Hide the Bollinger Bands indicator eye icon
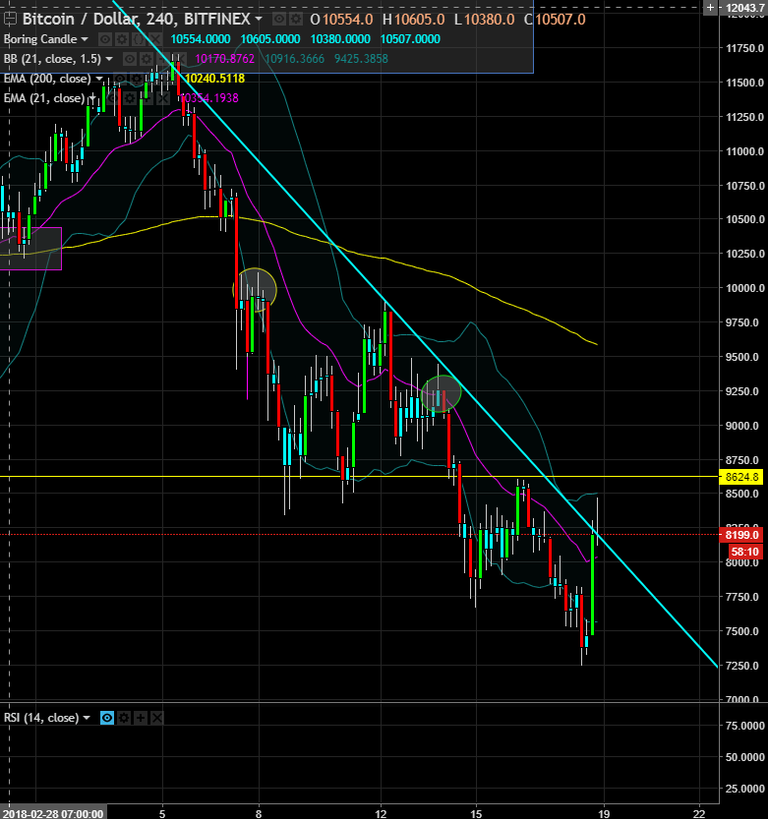The width and height of the screenshot is (768, 819). point(130,59)
